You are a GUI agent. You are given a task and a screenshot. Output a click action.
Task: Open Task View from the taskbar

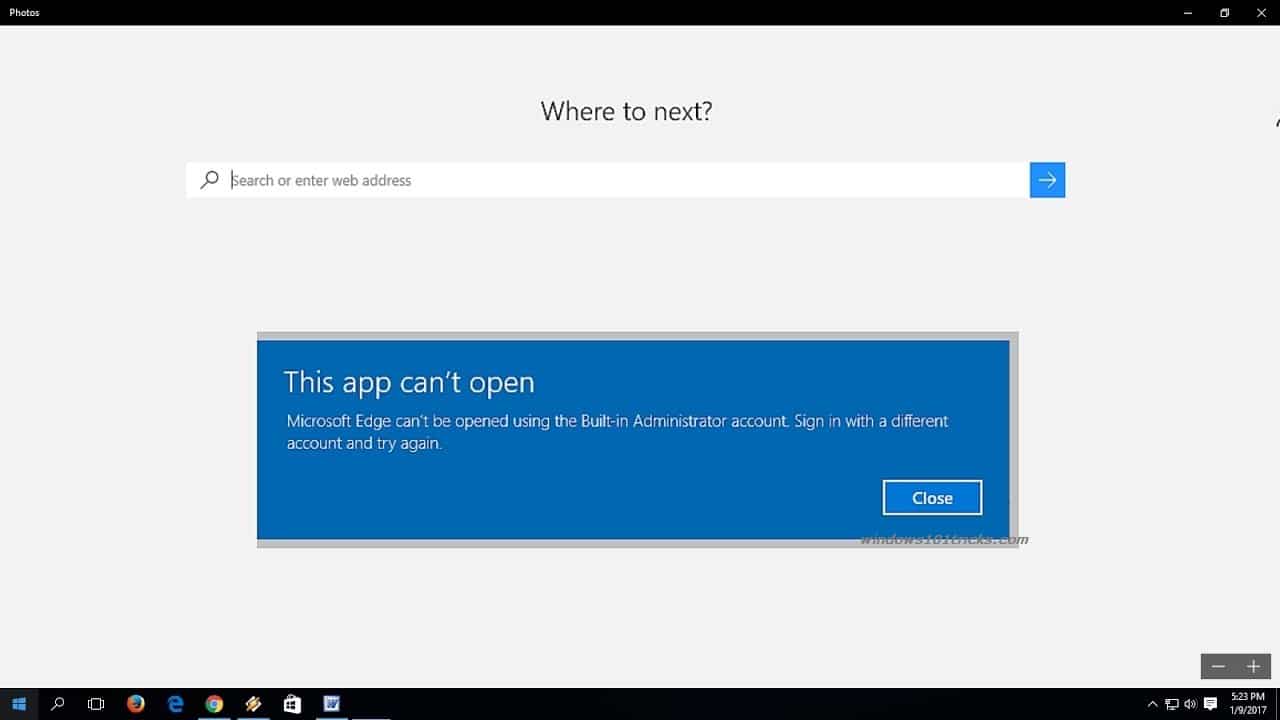tap(95, 703)
